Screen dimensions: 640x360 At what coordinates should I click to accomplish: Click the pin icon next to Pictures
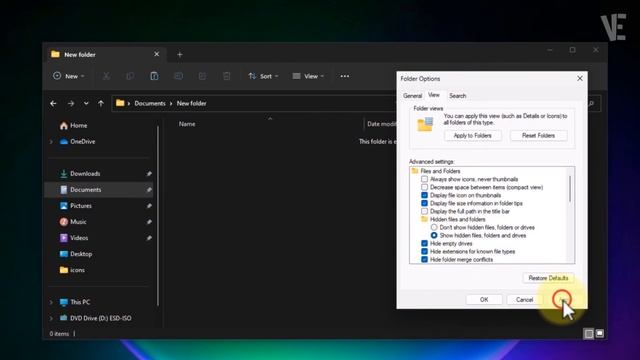149,206
